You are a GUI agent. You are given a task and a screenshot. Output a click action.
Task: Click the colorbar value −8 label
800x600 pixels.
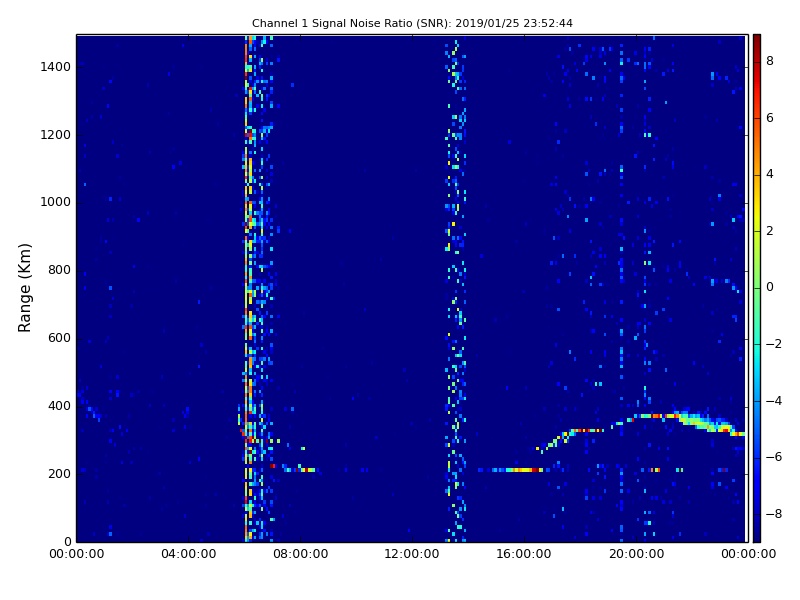[774, 514]
